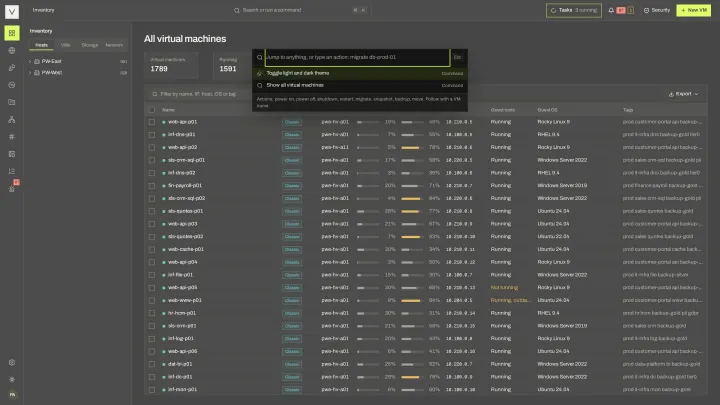This screenshot has height=405, width=720.
Task: Click the PW-East datacenter icon
Action: click(x=37, y=61)
